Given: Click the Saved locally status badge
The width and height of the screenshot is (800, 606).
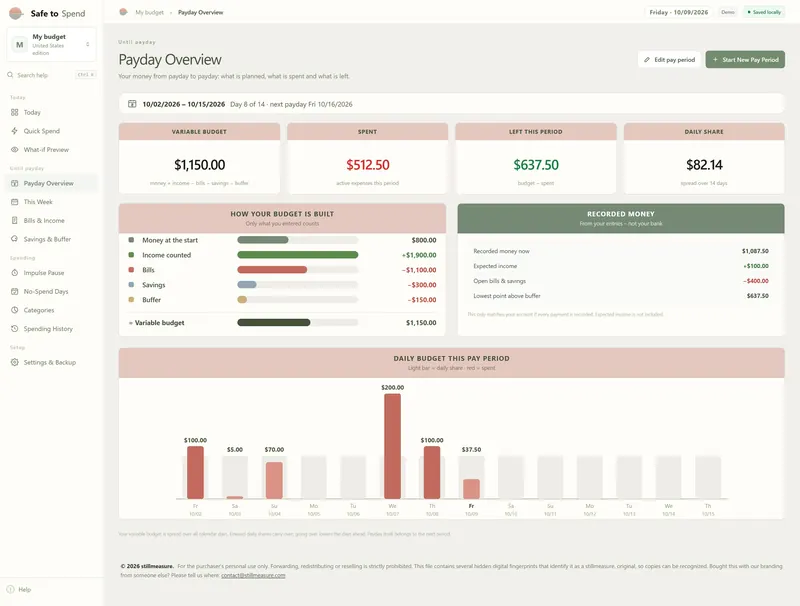Looking at the screenshot, I should click(x=764, y=12).
